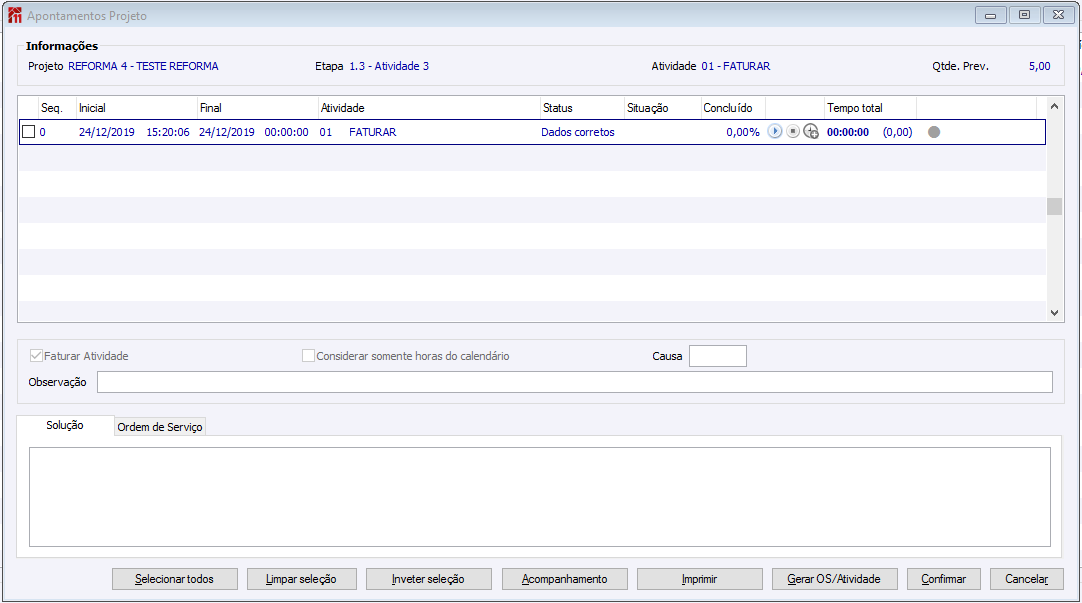Screen dimensions: 1082x603
Task: Click the 0,00% concluded value
Action: [x=742, y=132]
